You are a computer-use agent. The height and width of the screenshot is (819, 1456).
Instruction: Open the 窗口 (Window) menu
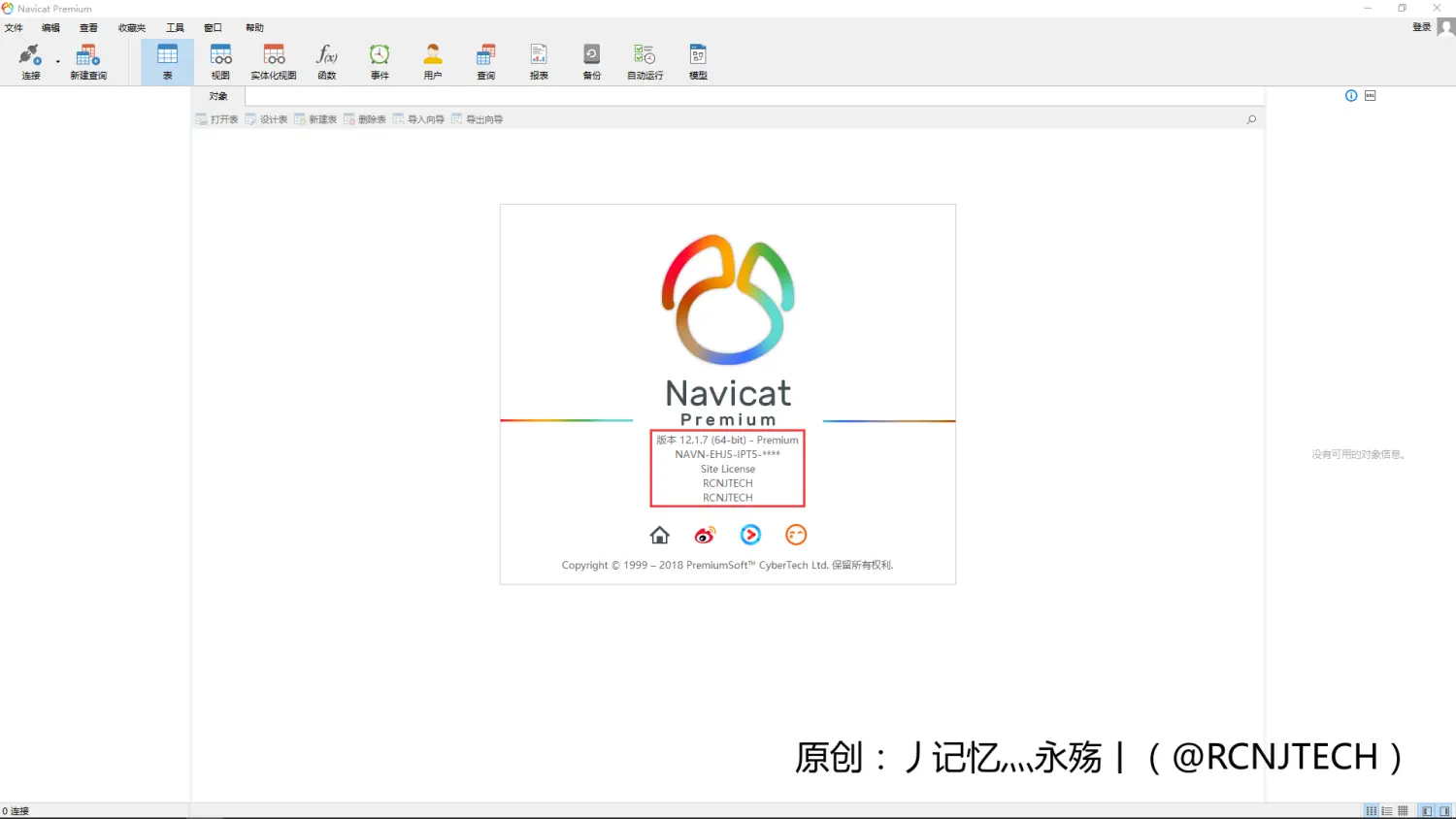[213, 28]
